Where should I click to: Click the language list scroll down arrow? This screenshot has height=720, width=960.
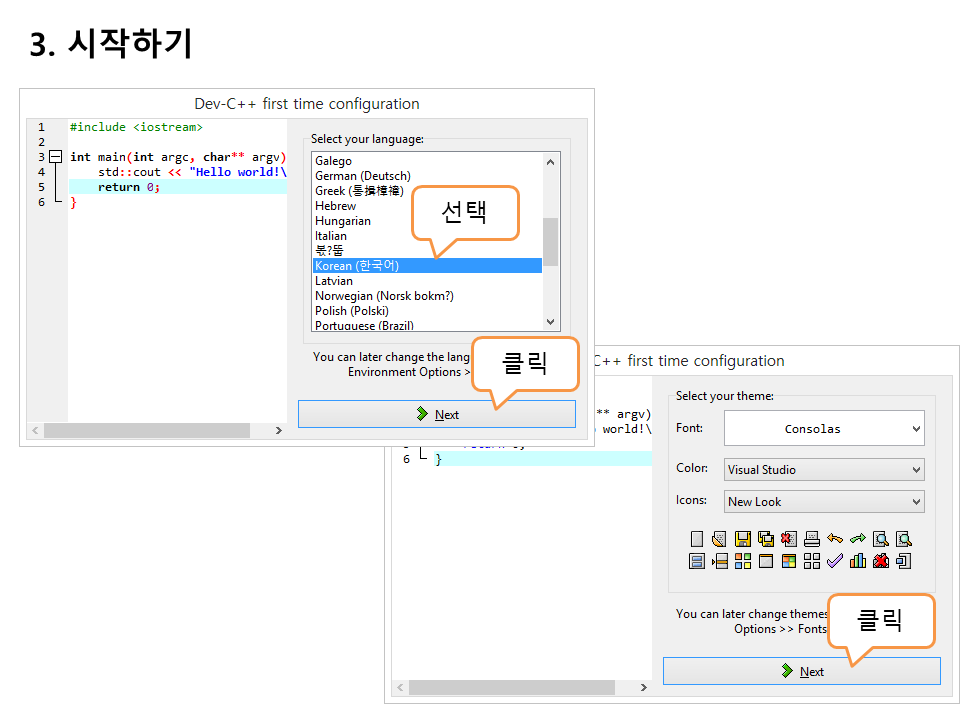tap(550, 322)
